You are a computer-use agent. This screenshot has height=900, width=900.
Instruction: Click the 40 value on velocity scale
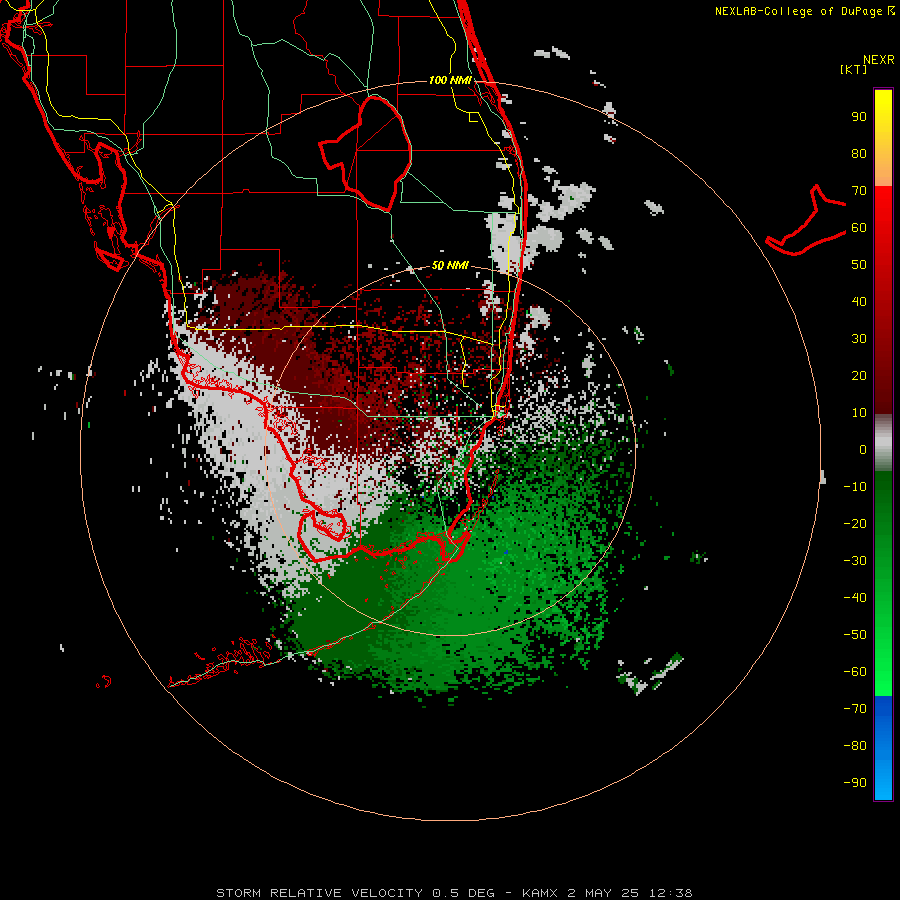point(859,301)
